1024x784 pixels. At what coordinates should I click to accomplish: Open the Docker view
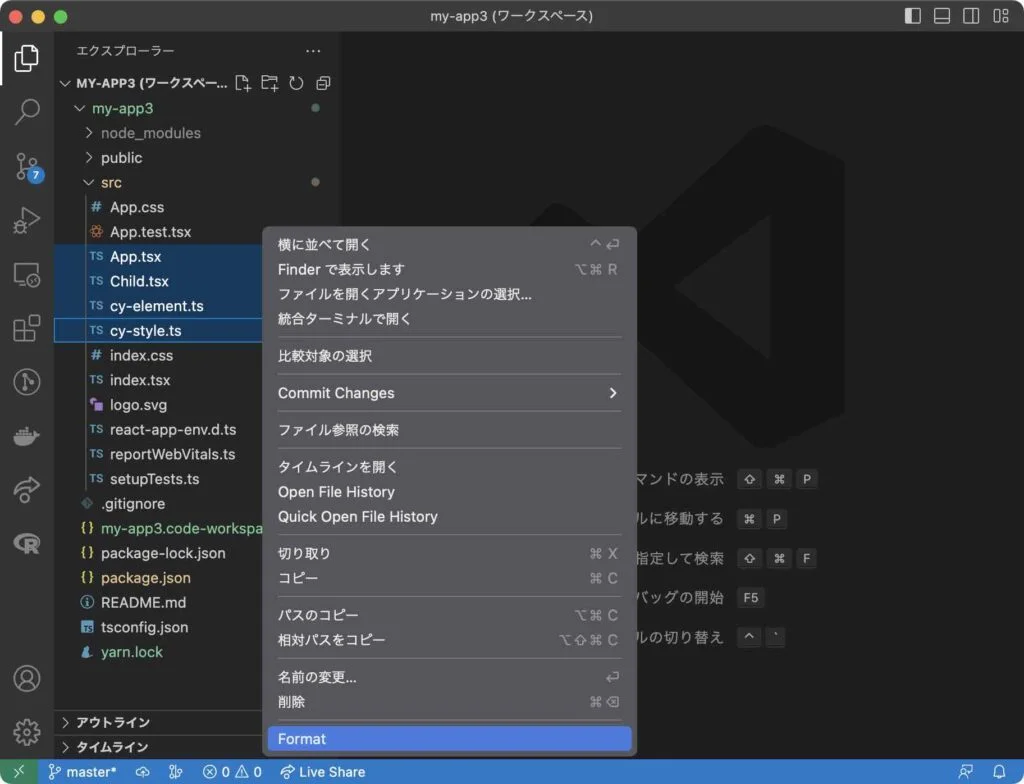coord(27,435)
